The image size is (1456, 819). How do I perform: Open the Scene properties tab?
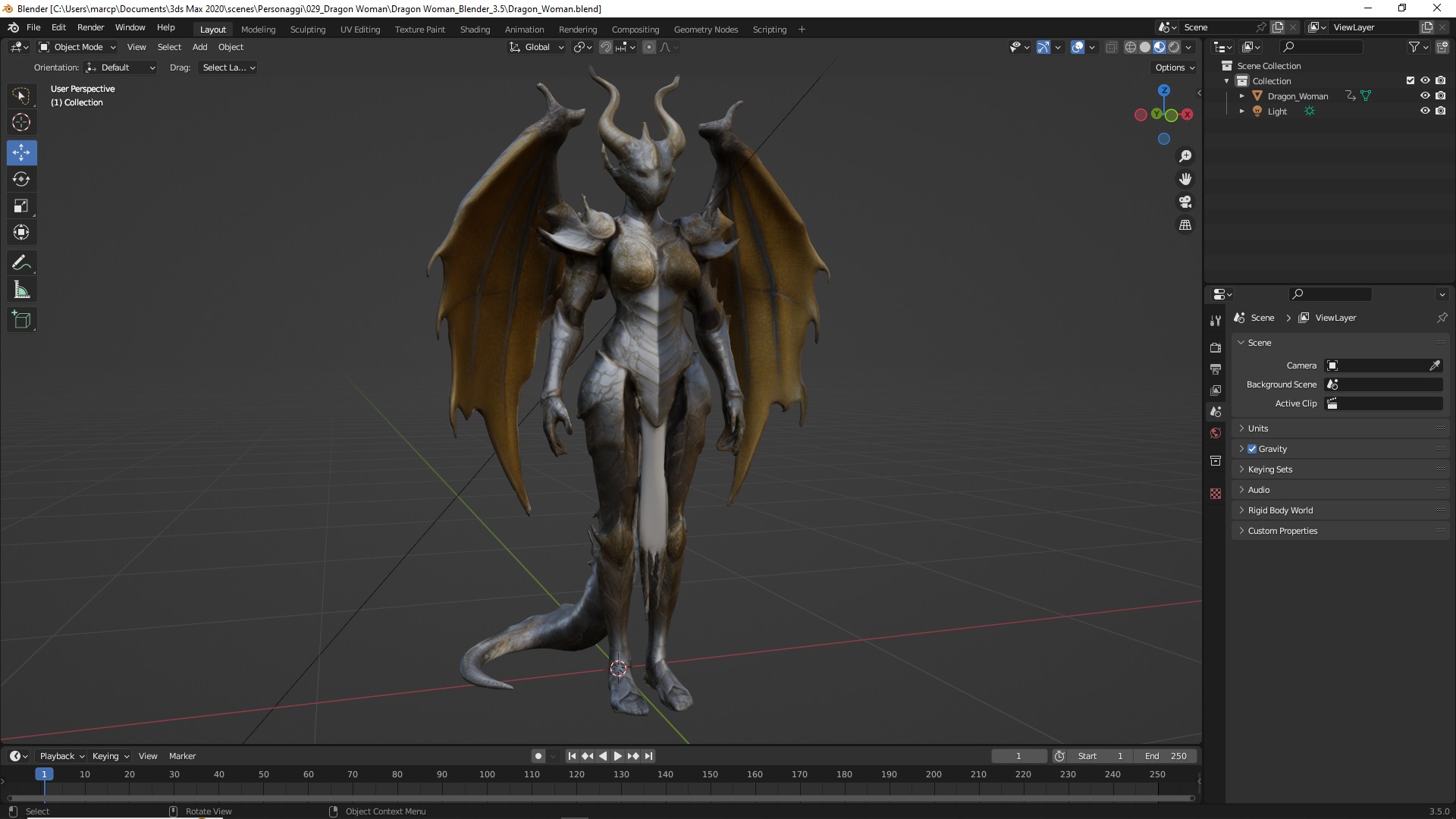[x=1216, y=411]
